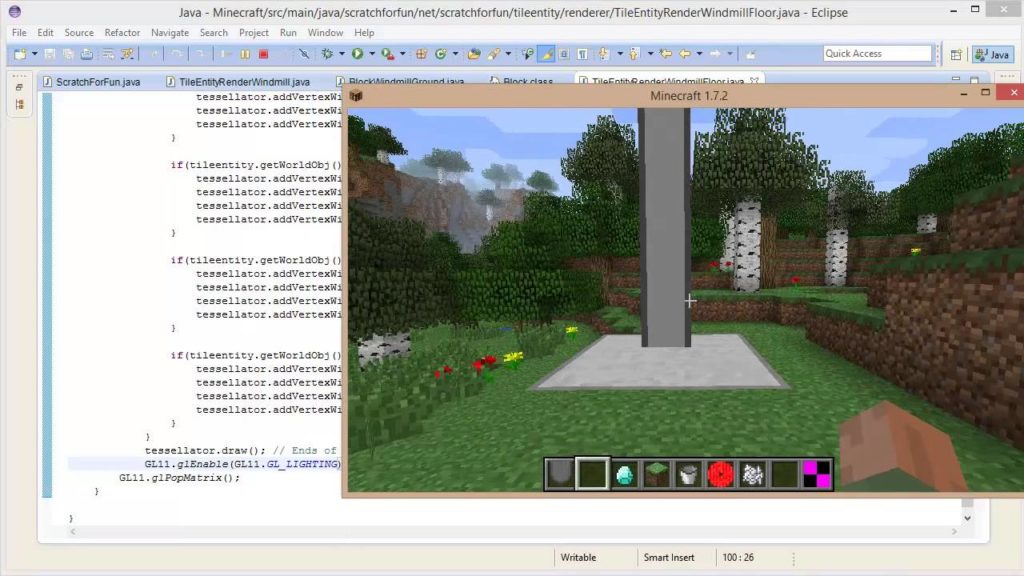Screen dimensions: 1024x576
Task: Open the Refactor menu
Action: pos(122,33)
